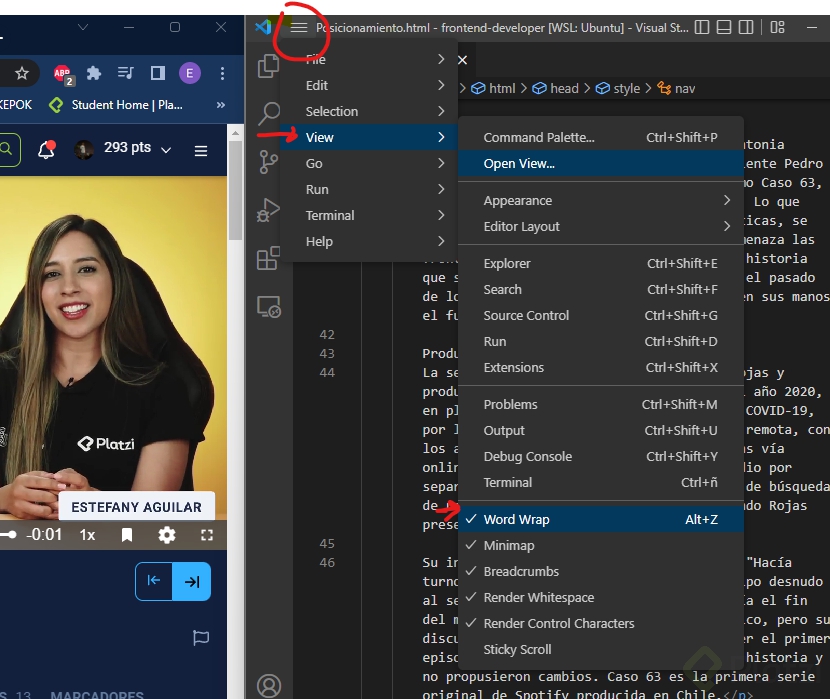The height and width of the screenshot is (699, 830).
Task: Select Problems menu entry
Action: click(x=601, y=404)
